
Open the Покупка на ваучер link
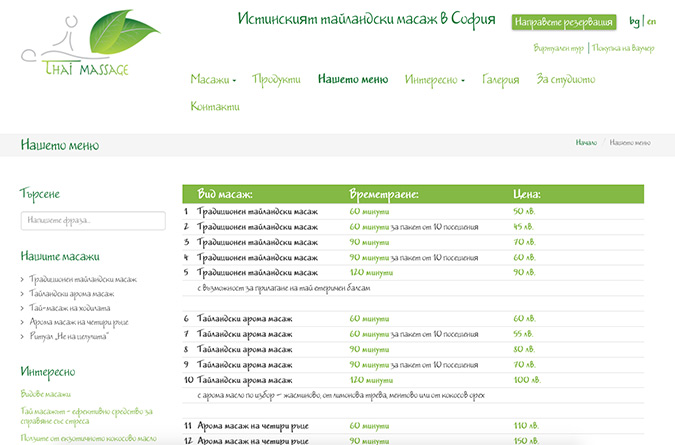(x=623, y=48)
